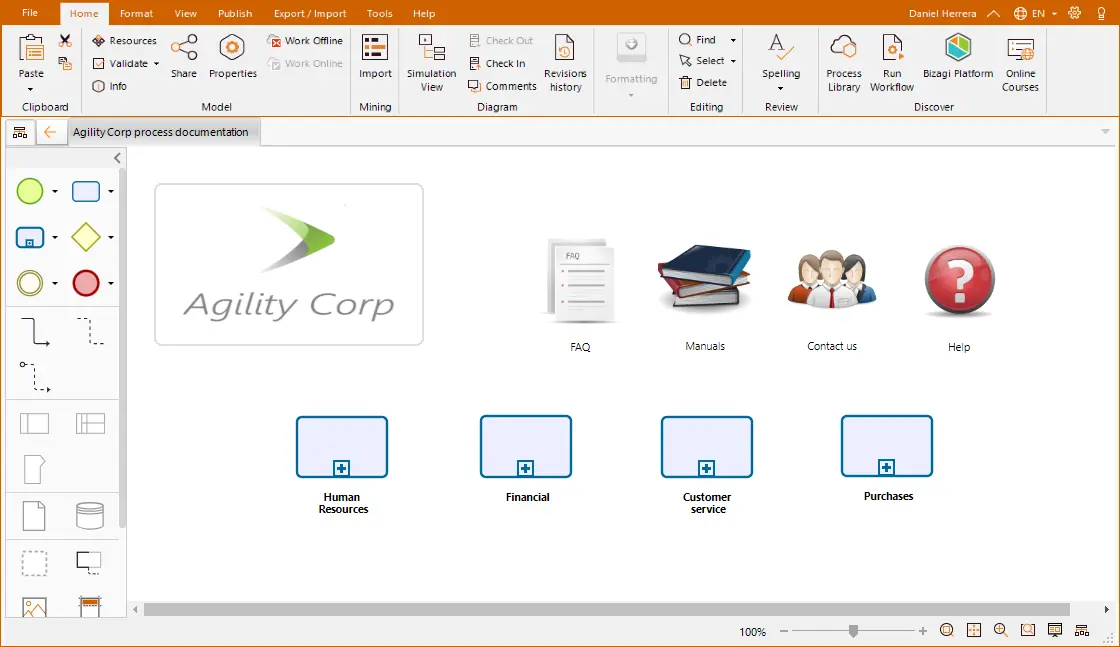The width and height of the screenshot is (1120, 647).
Task: Adjust the zoom slider handle
Action: click(x=853, y=631)
